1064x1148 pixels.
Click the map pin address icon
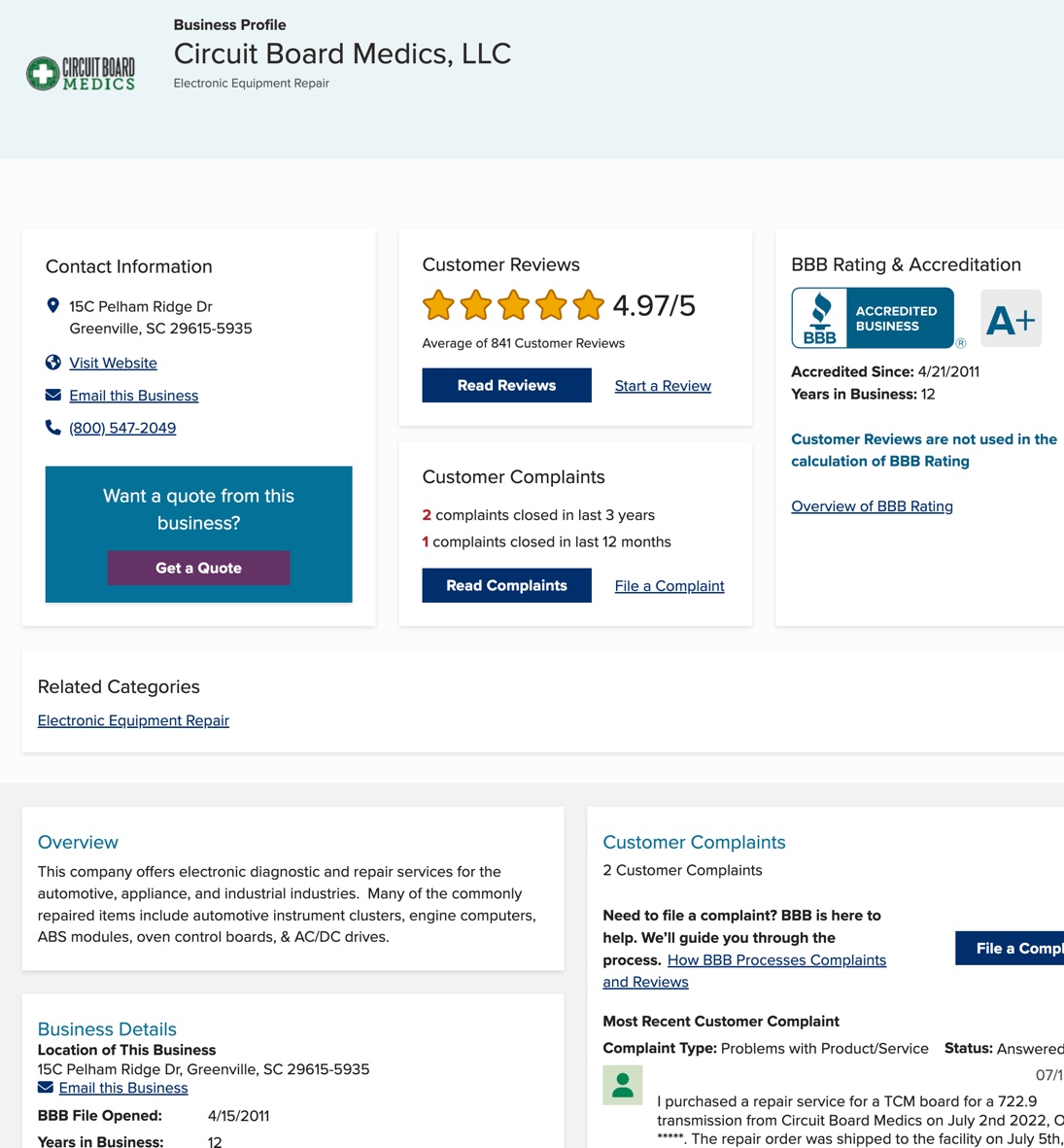[53, 306]
